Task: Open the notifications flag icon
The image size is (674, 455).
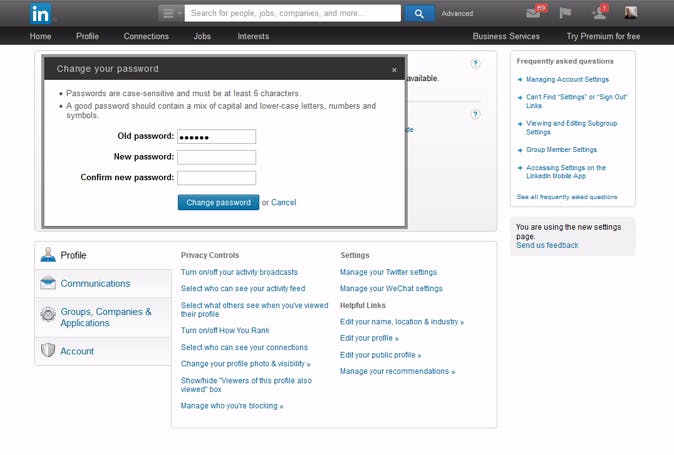Action: 565,13
